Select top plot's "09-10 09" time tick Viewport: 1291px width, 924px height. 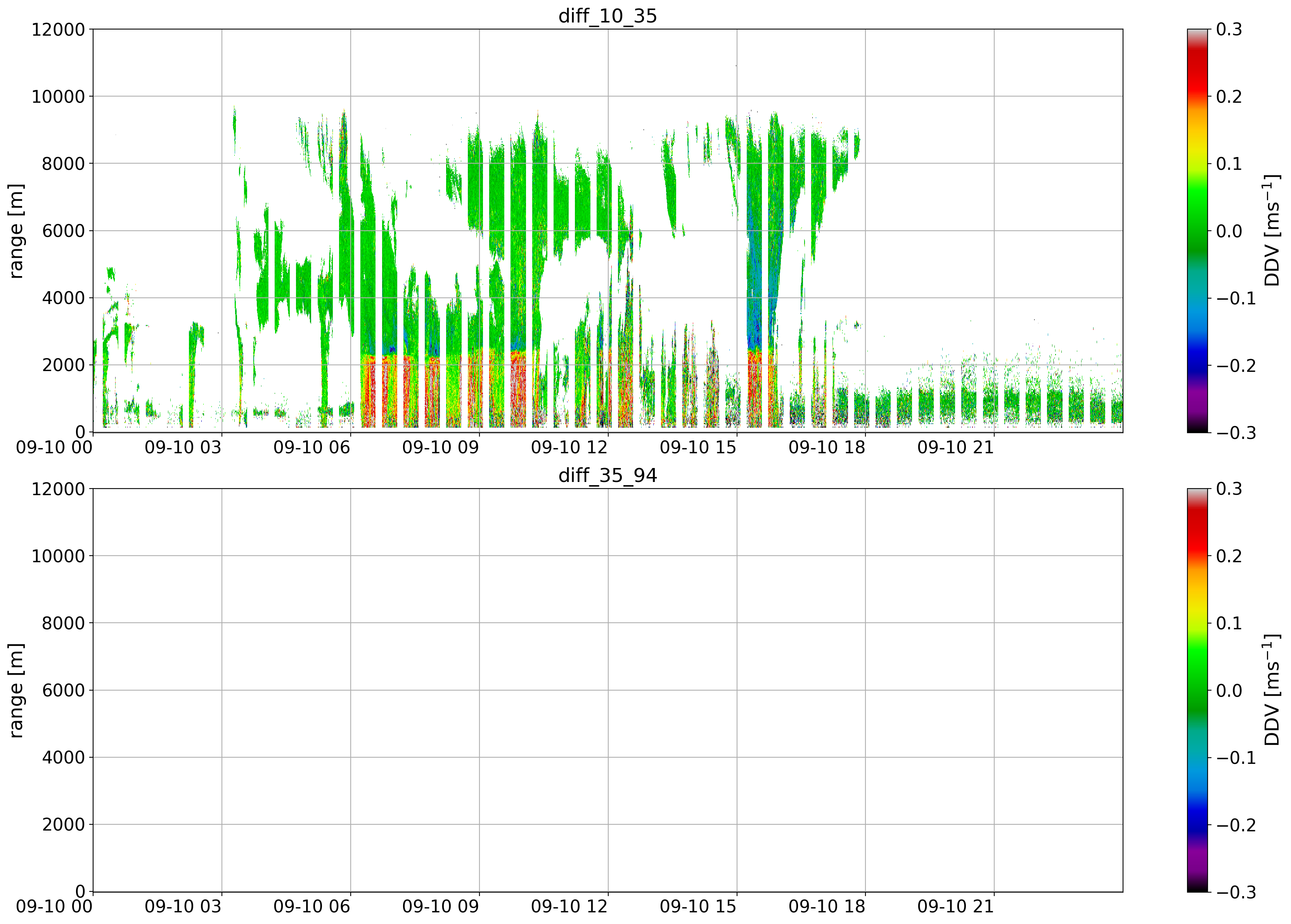click(x=441, y=448)
